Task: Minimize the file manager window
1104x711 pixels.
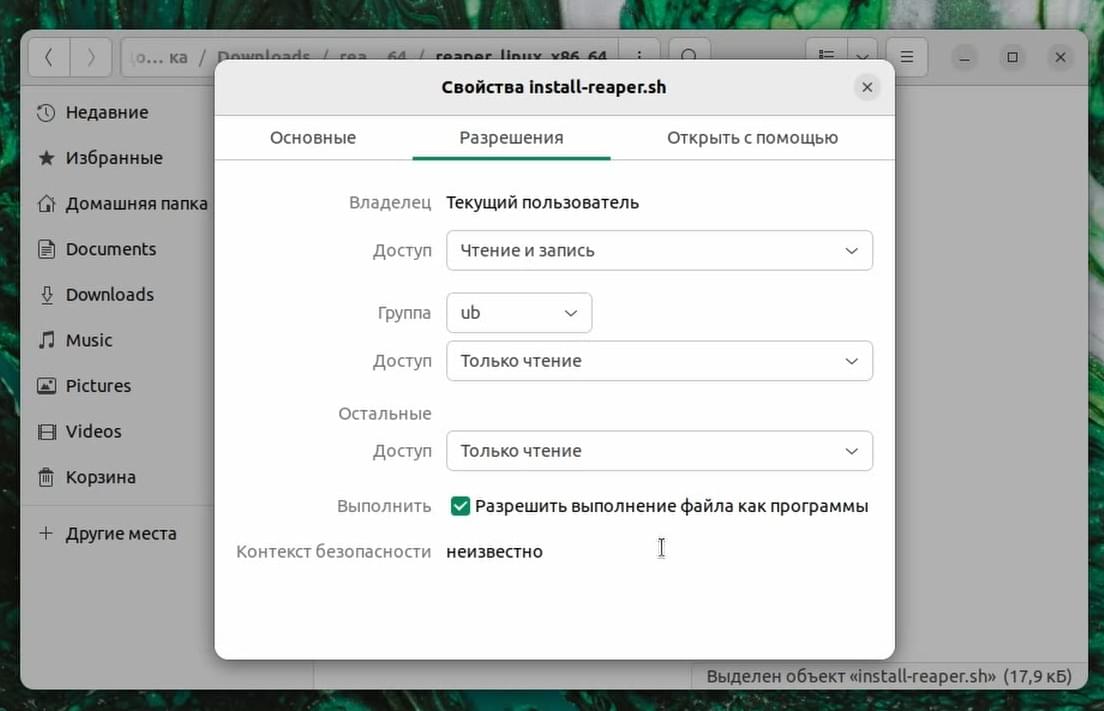Action: (965, 58)
